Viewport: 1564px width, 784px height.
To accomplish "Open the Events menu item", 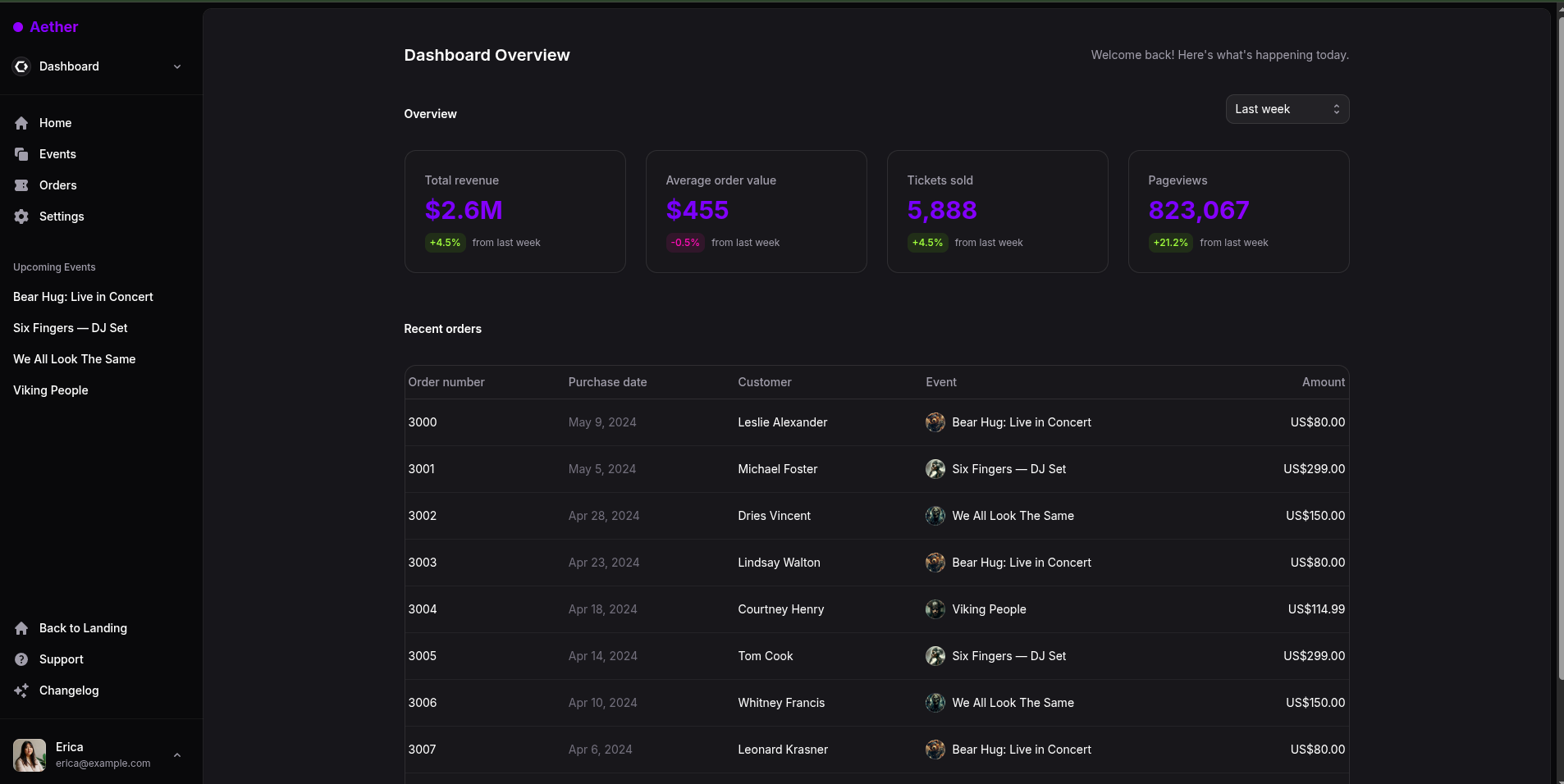I will [57, 154].
